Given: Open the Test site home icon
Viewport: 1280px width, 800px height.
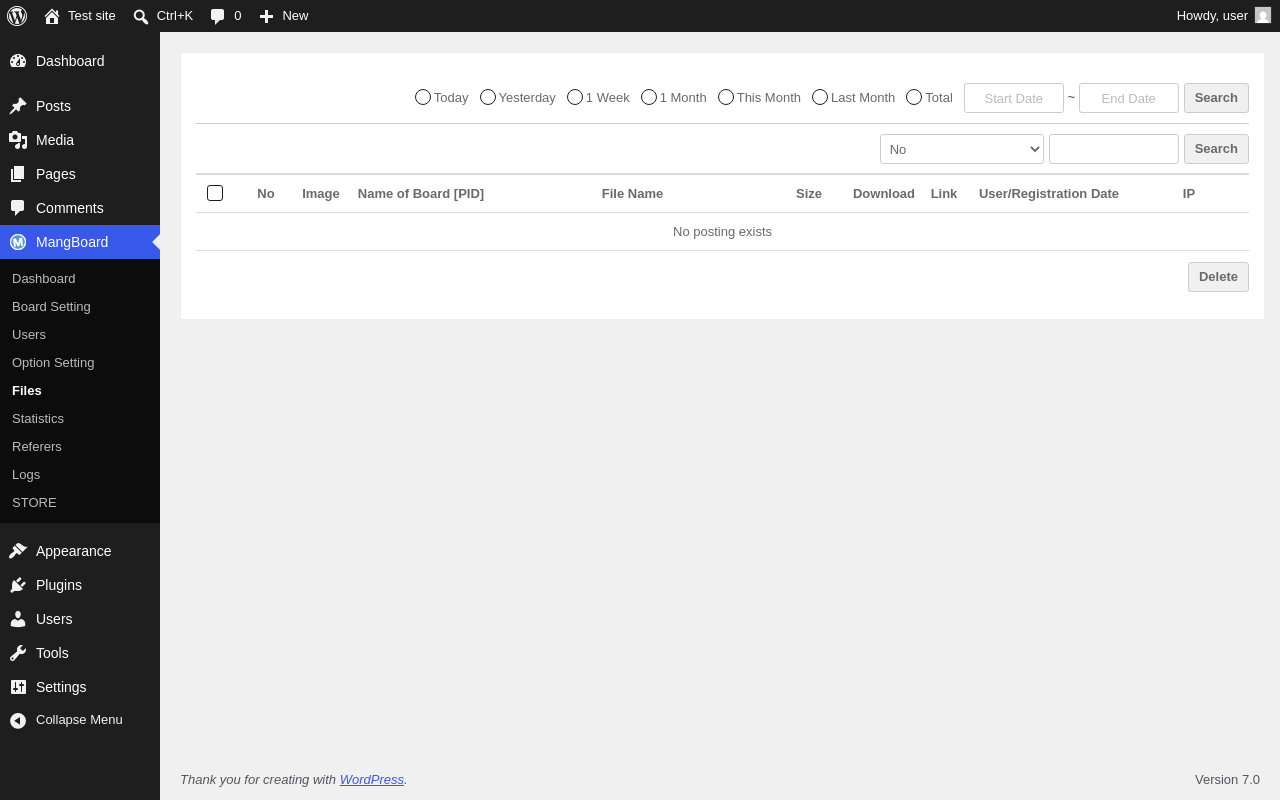Looking at the screenshot, I should 52,16.
